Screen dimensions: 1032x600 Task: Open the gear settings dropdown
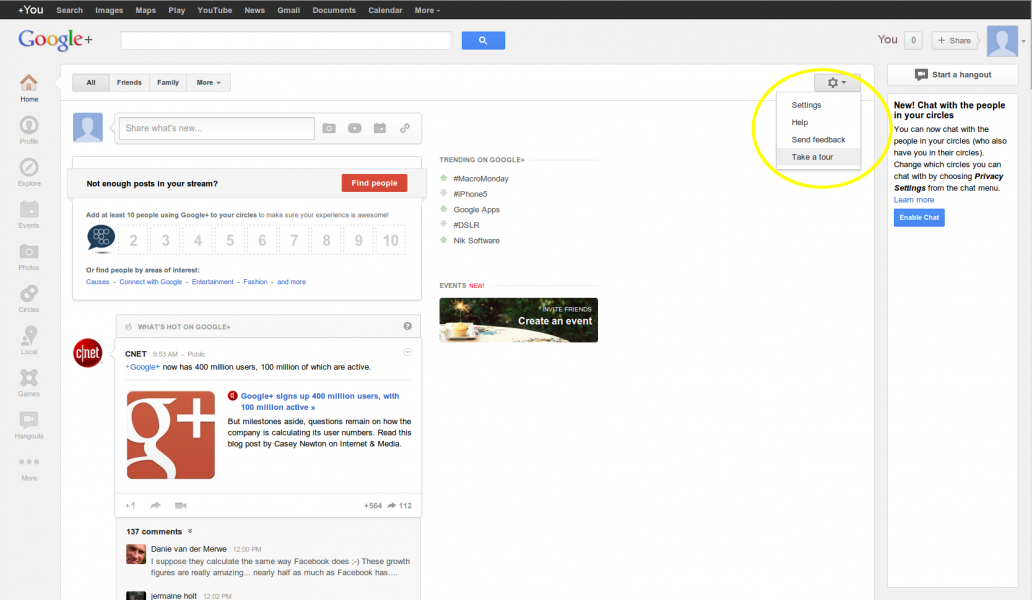coord(837,82)
